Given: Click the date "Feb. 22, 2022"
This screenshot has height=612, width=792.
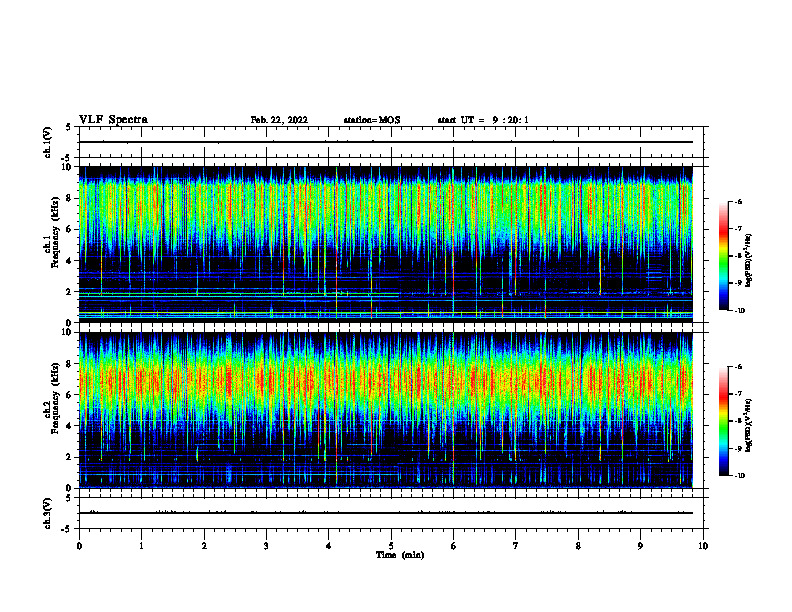Looking at the screenshot, I should pyautogui.click(x=279, y=120).
